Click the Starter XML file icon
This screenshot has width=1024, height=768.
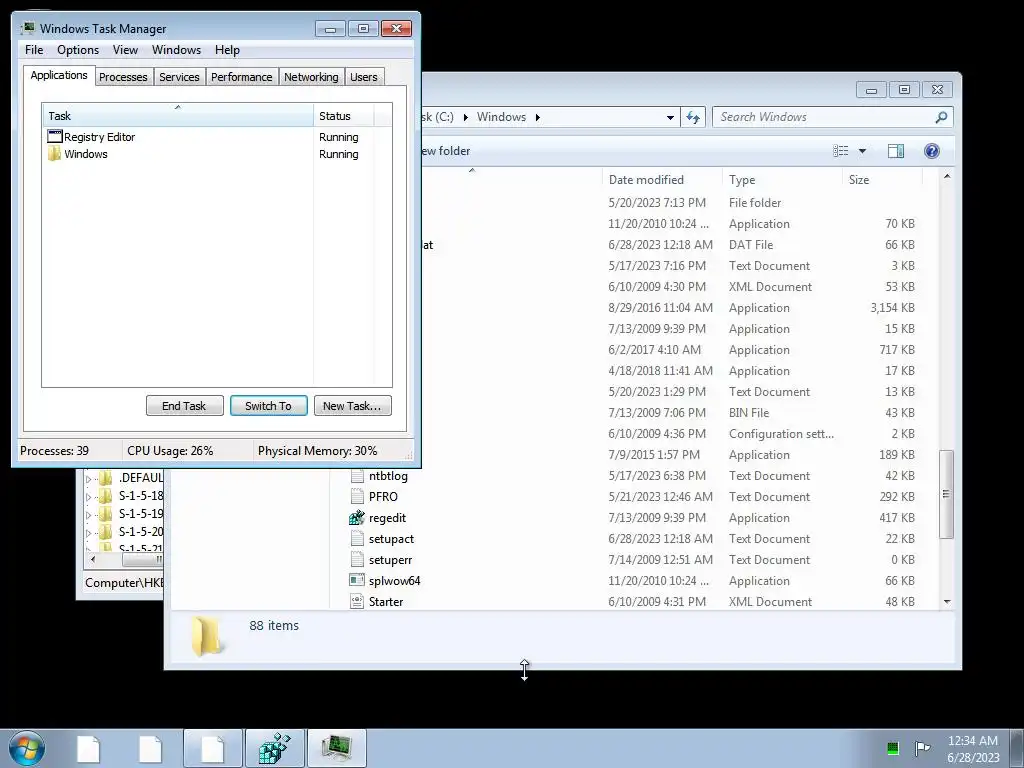coord(357,601)
